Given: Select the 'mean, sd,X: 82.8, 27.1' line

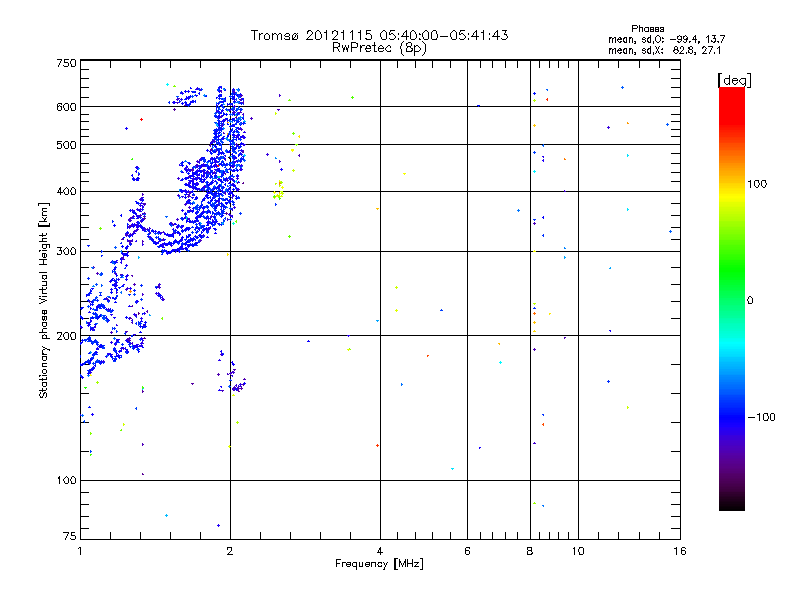Looking at the screenshot, I should tap(664, 50).
